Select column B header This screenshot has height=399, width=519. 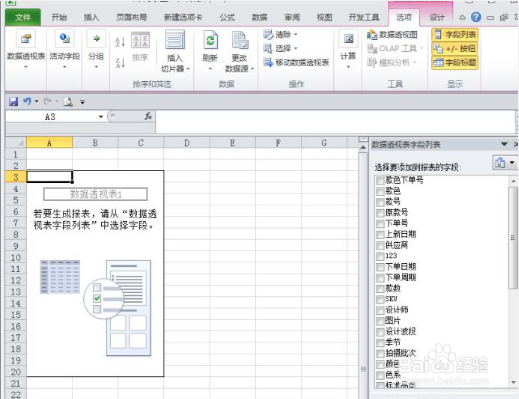pos(95,143)
